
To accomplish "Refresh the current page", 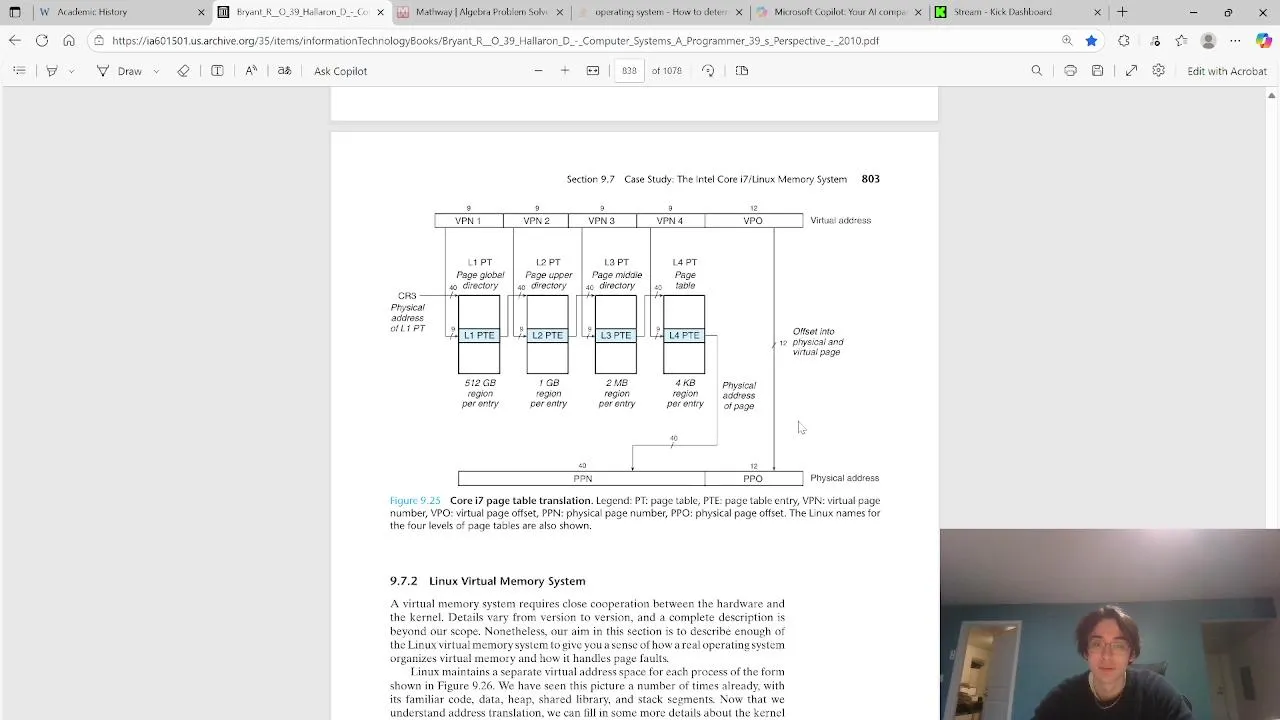I will [42, 41].
